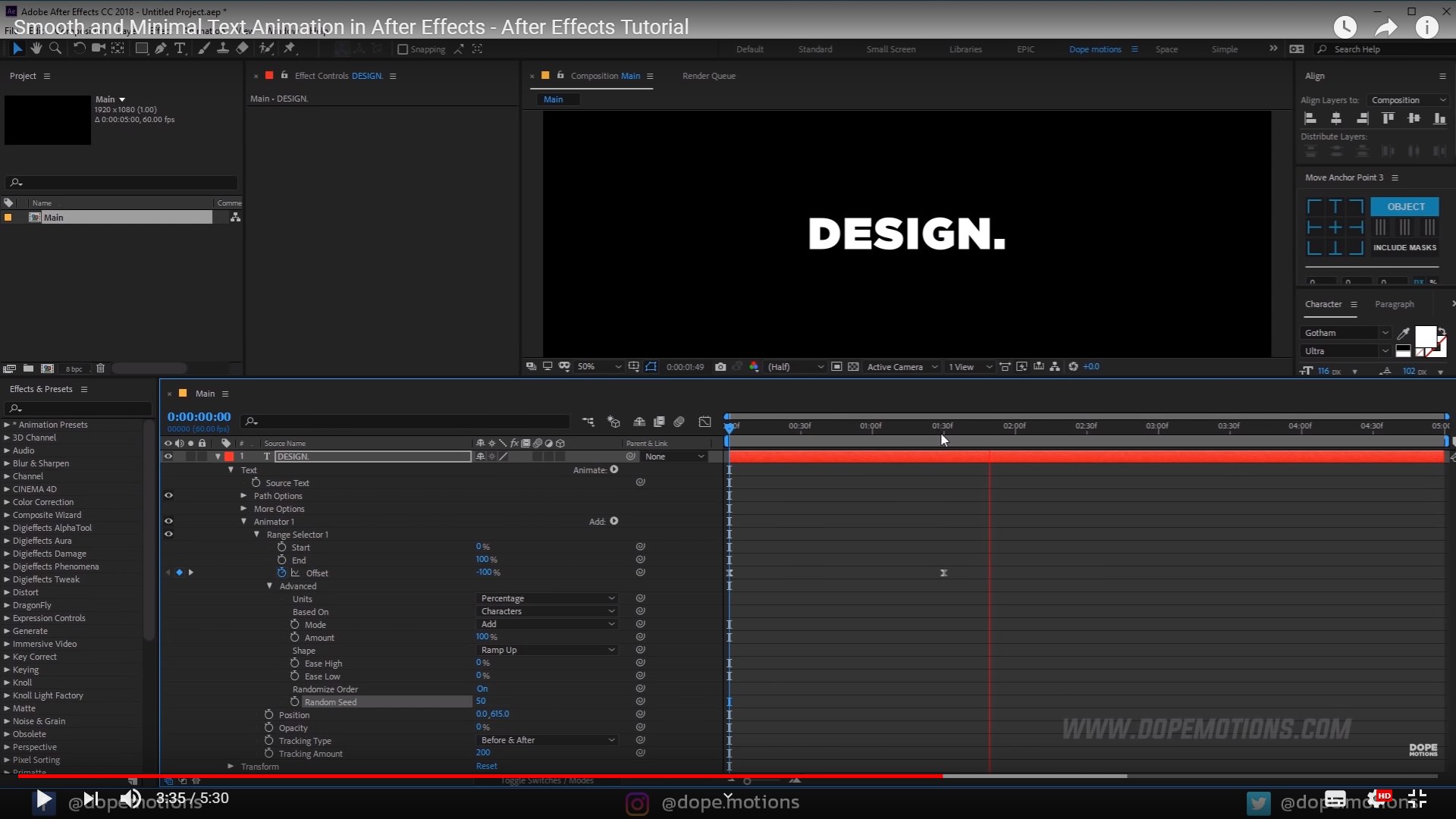Image resolution: width=1456 pixels, height=819 pixels.
Task: Toggle the INCLUDE MASKS option
Action: click(1404, 247)
